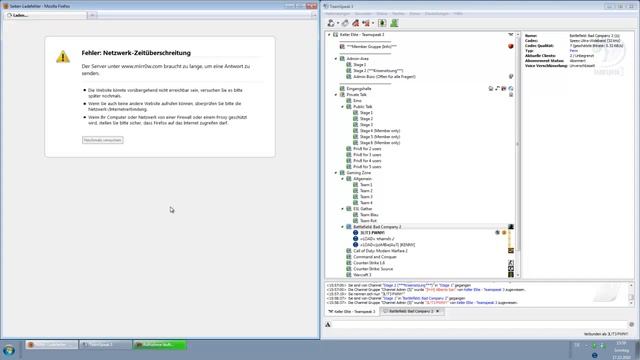Image resolution: width=640 pixels, height=360 pixels.
Task: Open dropdown arrow next to connect icon
Action: pyautogui.click(x=338, y=23)
